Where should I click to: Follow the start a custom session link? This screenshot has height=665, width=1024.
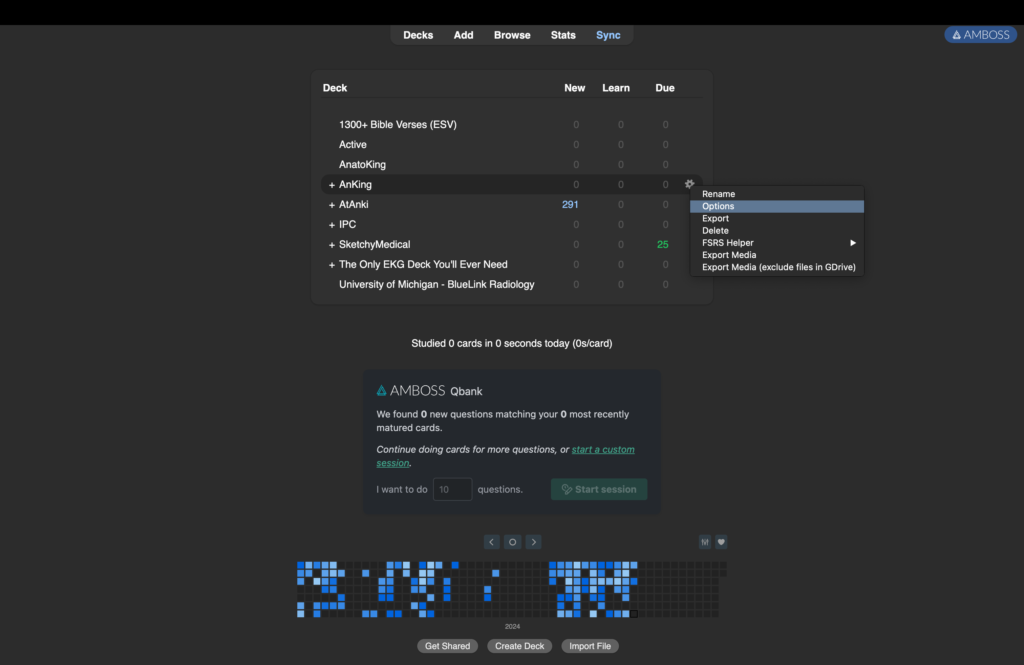[603, 449]
